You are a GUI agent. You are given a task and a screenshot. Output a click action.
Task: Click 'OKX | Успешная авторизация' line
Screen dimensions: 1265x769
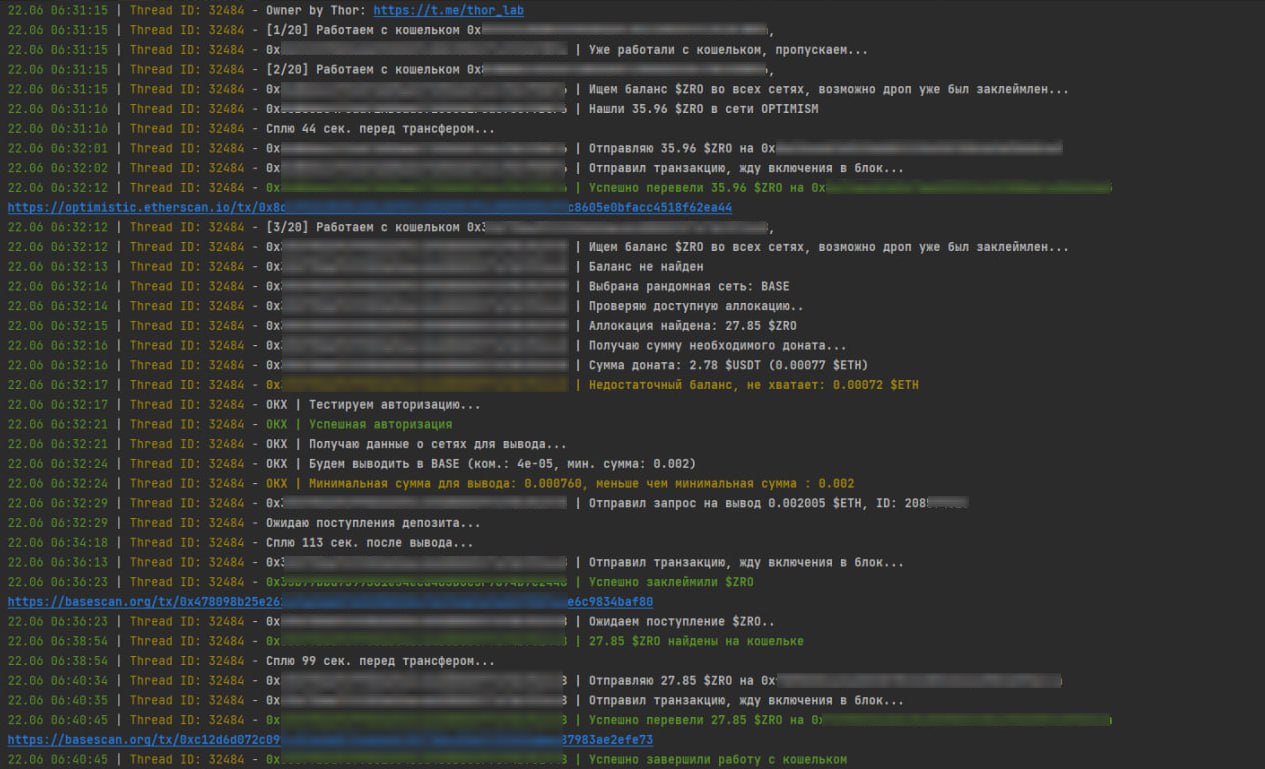tap(359, 424)
